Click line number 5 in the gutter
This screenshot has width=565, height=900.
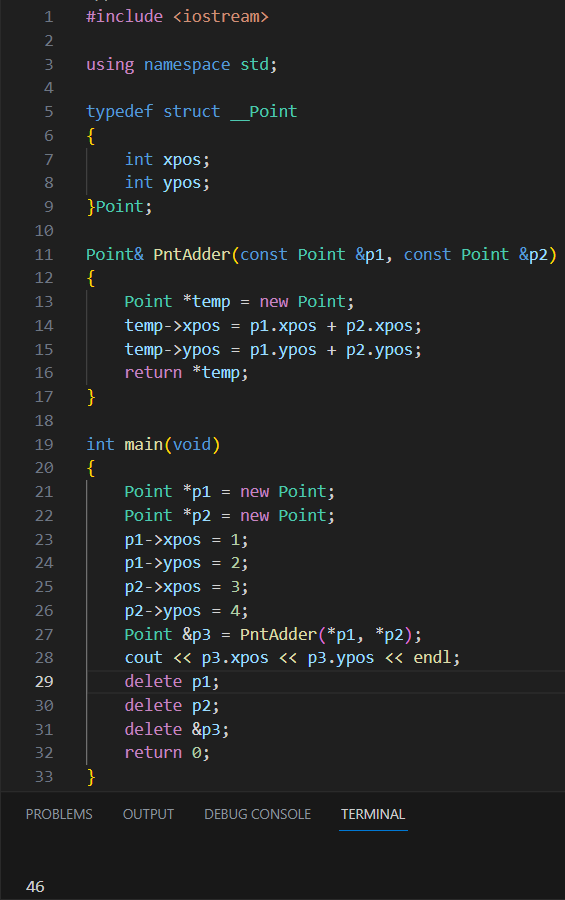49,112
